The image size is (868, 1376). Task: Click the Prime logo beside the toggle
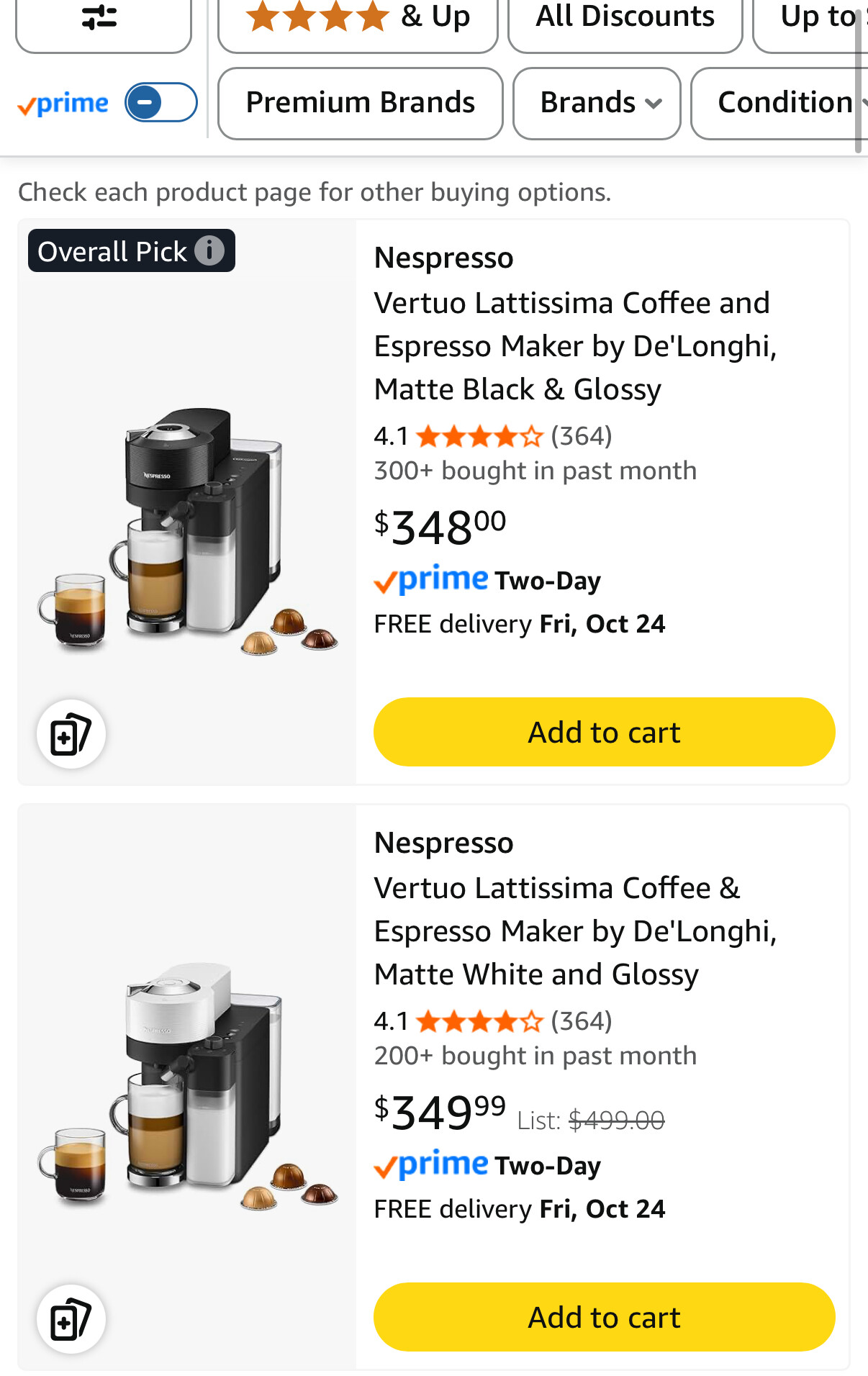(63, 104)
